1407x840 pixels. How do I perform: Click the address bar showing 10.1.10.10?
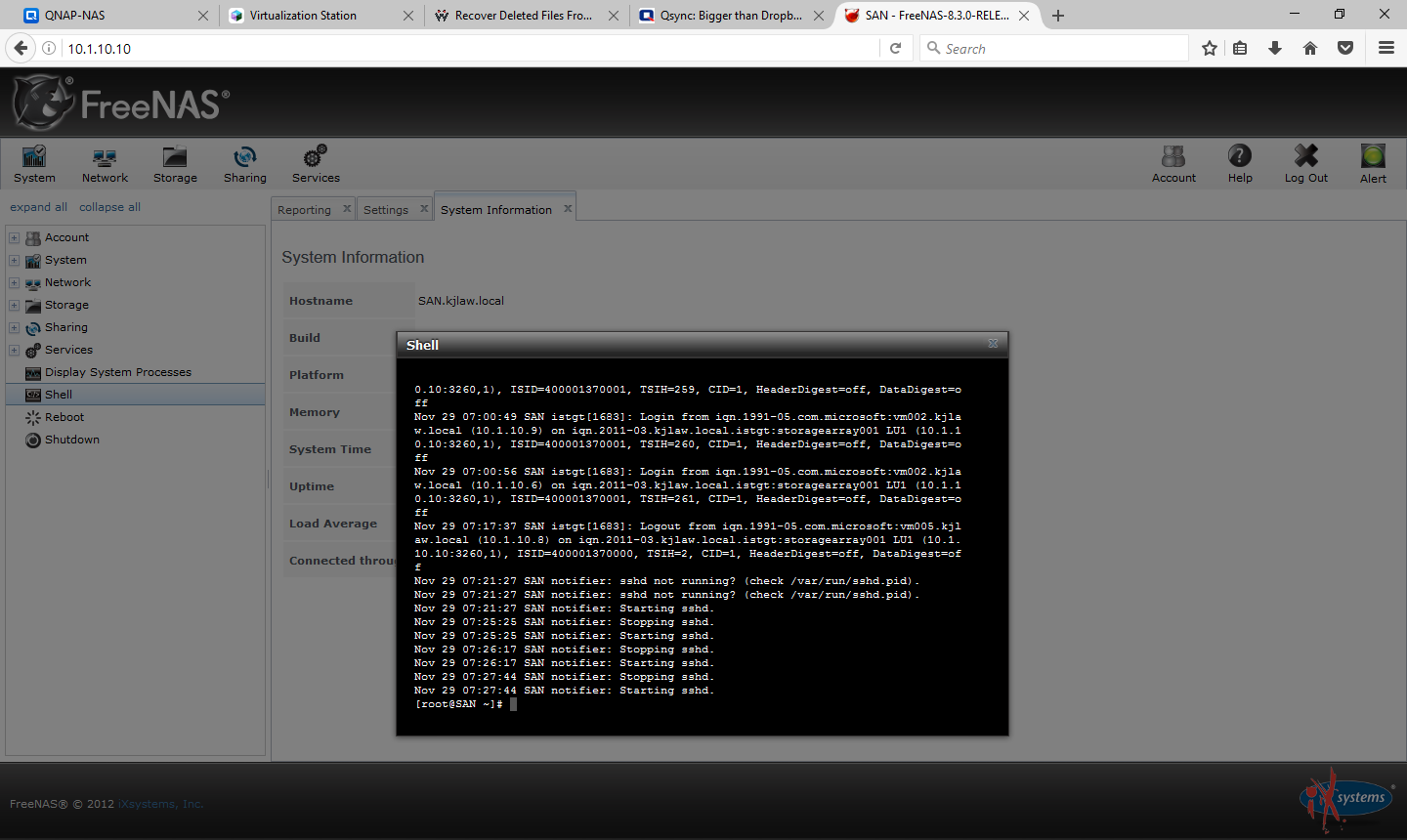[x=469, y=48]
